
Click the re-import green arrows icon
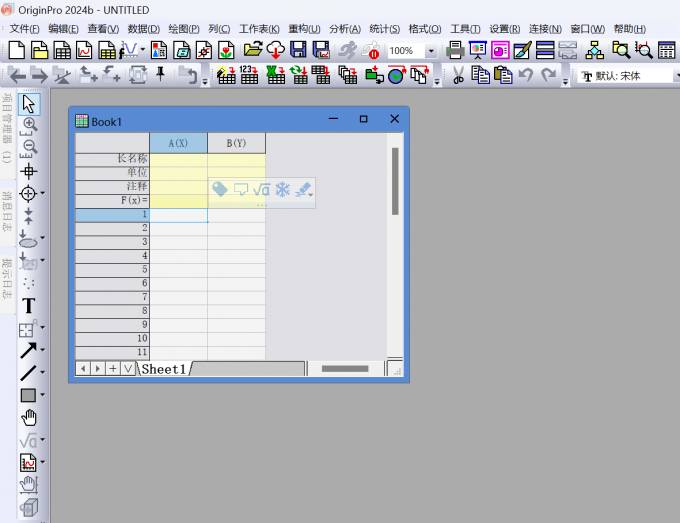tap(299, 75)
